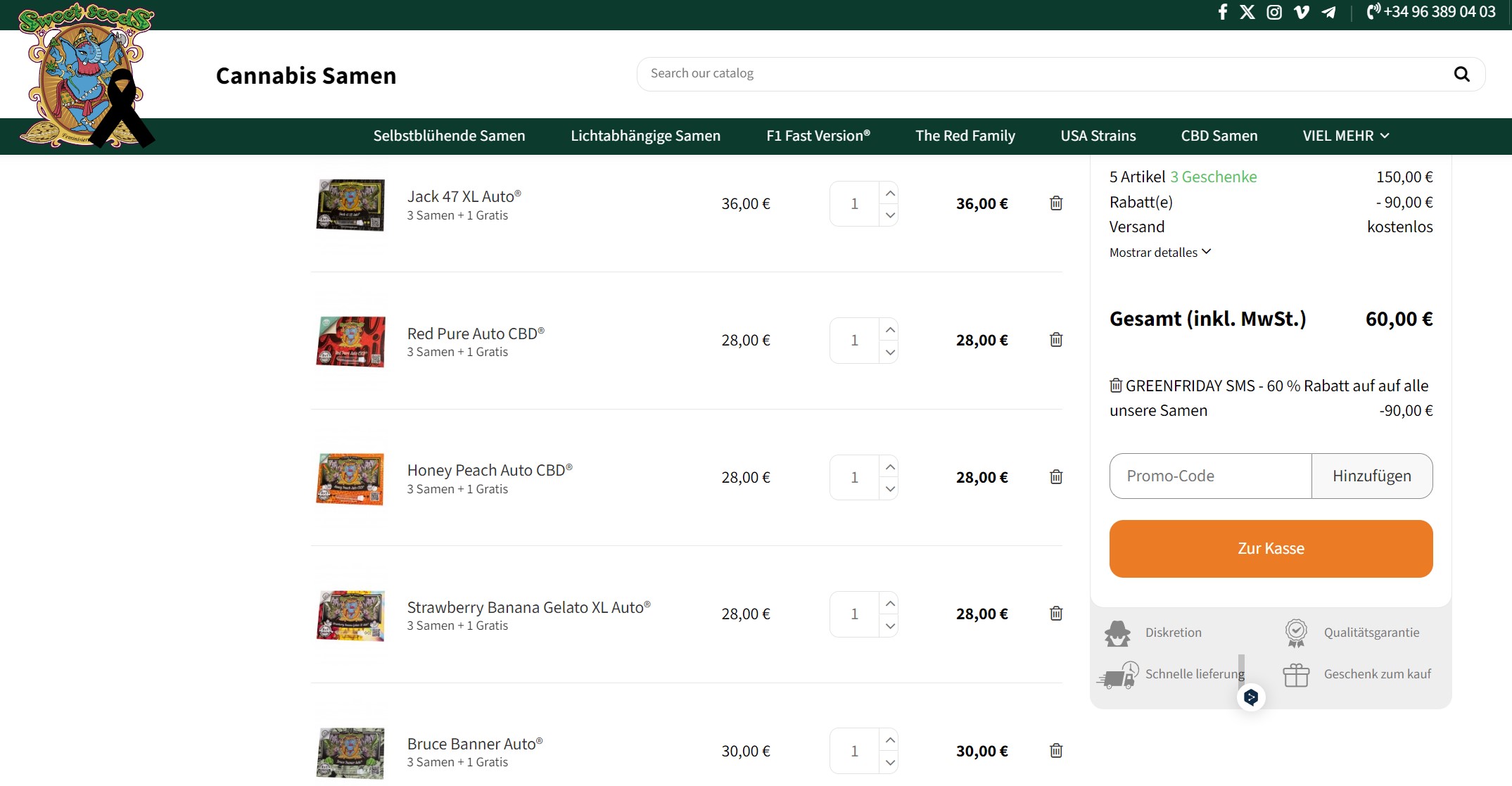
Task: Click the Geschenk zum kauf gift icon
Action: click(x=1296, y=675)
